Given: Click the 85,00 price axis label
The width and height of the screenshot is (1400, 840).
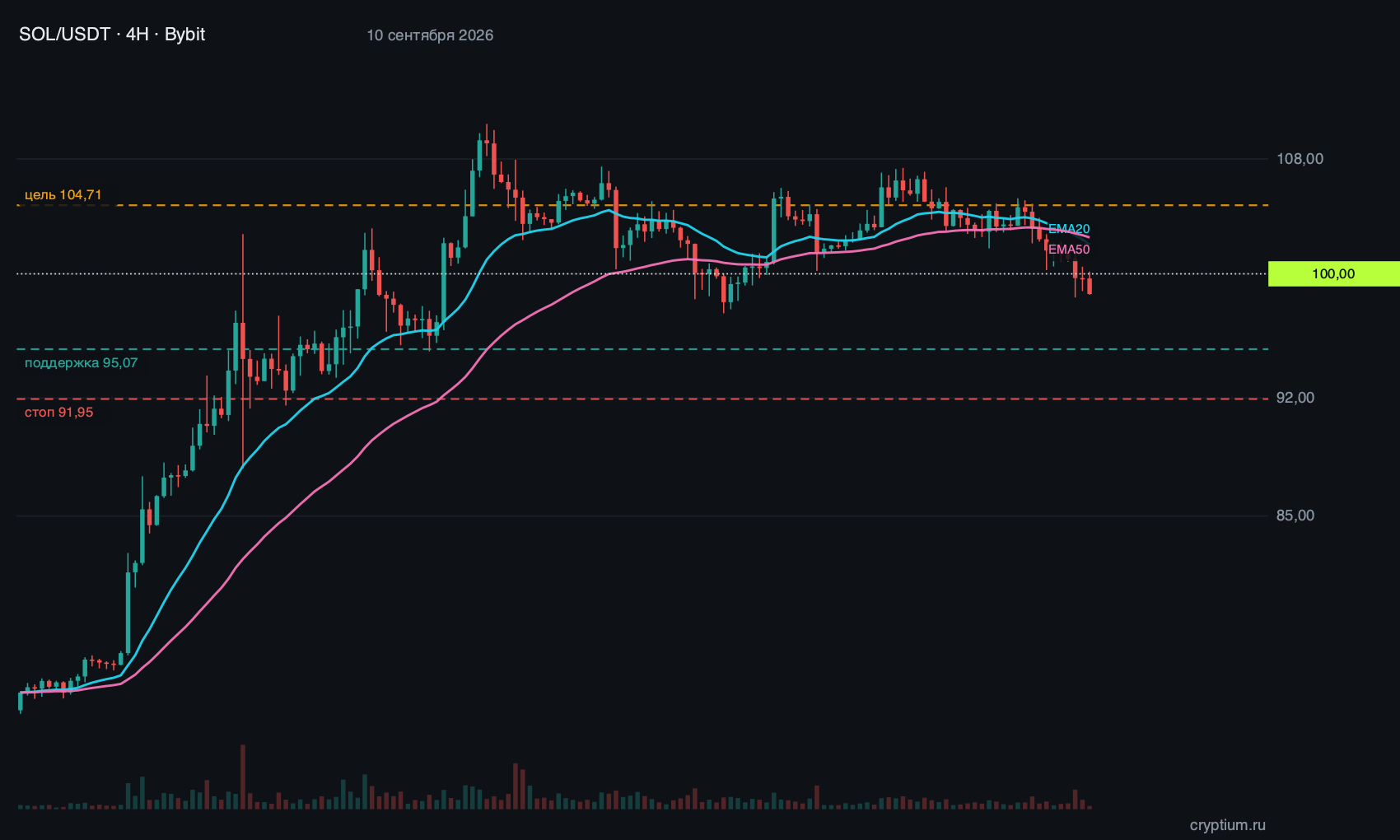Looking at the screenshot, I should pos(1295,516).
